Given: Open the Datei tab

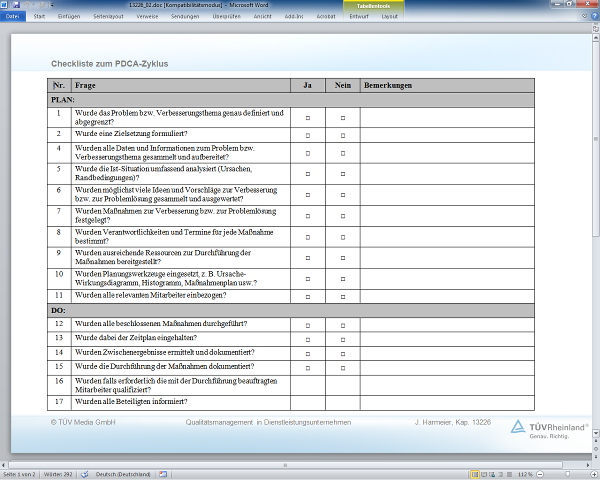Looking at the screenshot, I should click(x=13, y=17).
